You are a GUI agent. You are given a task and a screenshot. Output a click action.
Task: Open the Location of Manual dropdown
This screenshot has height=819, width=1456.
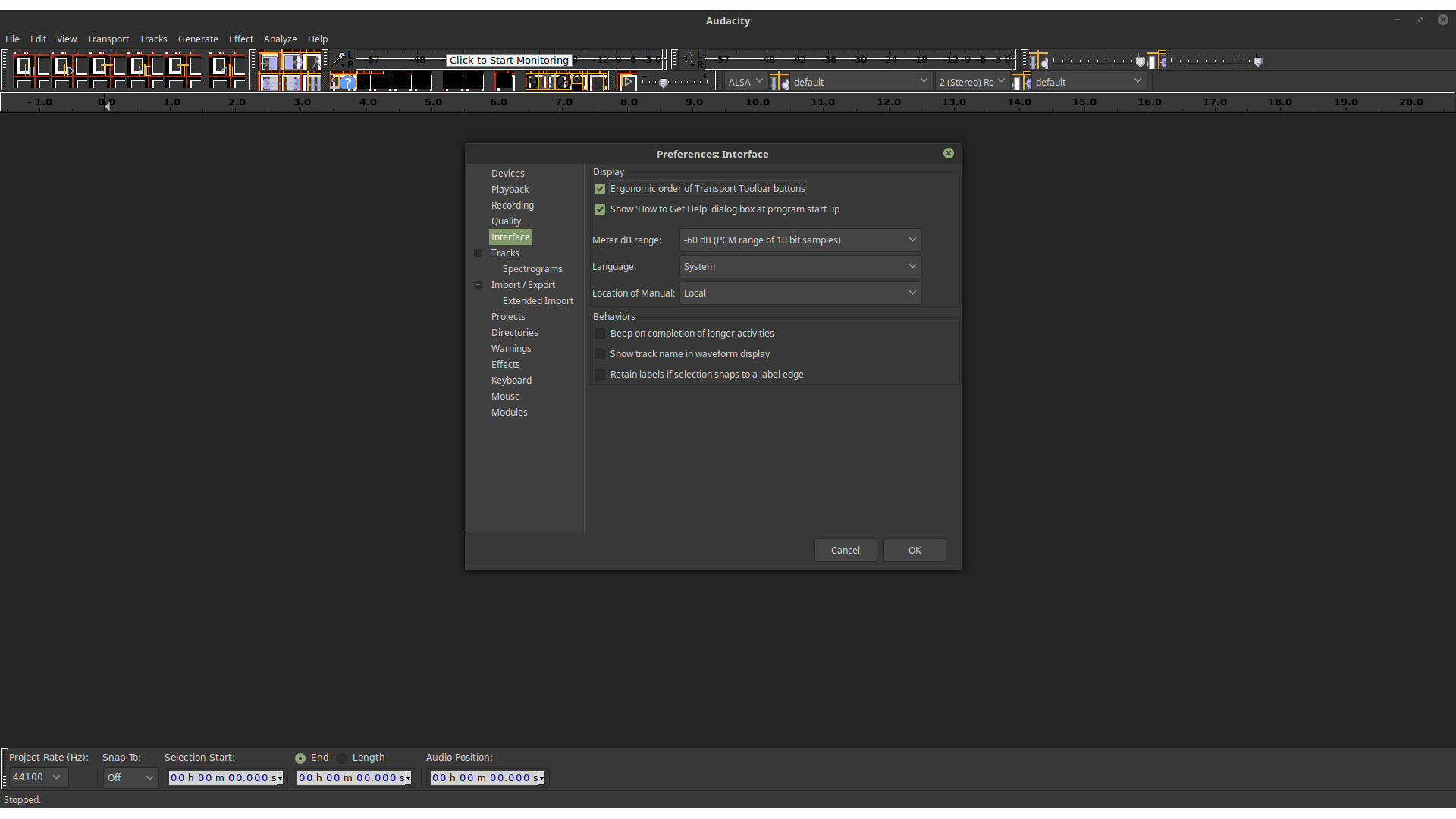[x=800, y=293]
